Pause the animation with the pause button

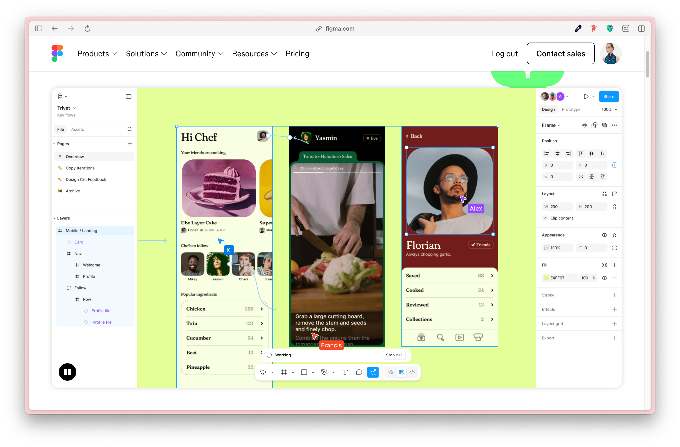67,372
